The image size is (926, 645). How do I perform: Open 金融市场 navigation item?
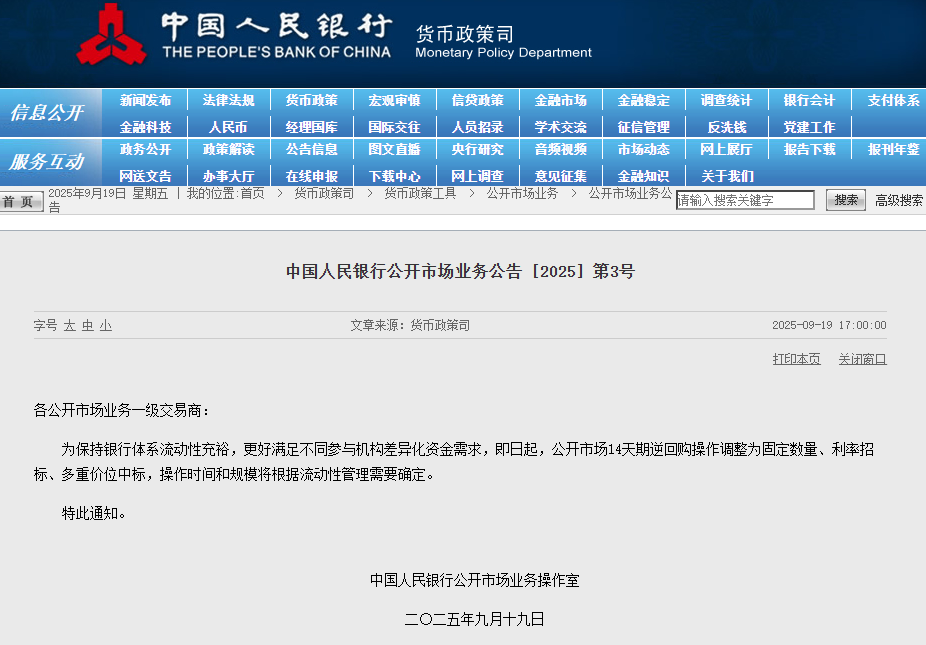560,100
